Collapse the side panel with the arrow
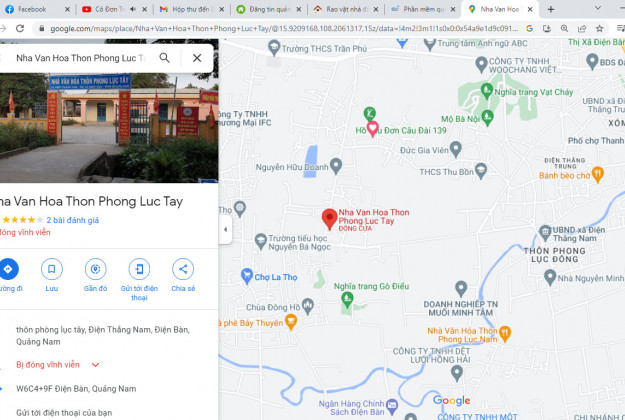 [x=226, y=230]
